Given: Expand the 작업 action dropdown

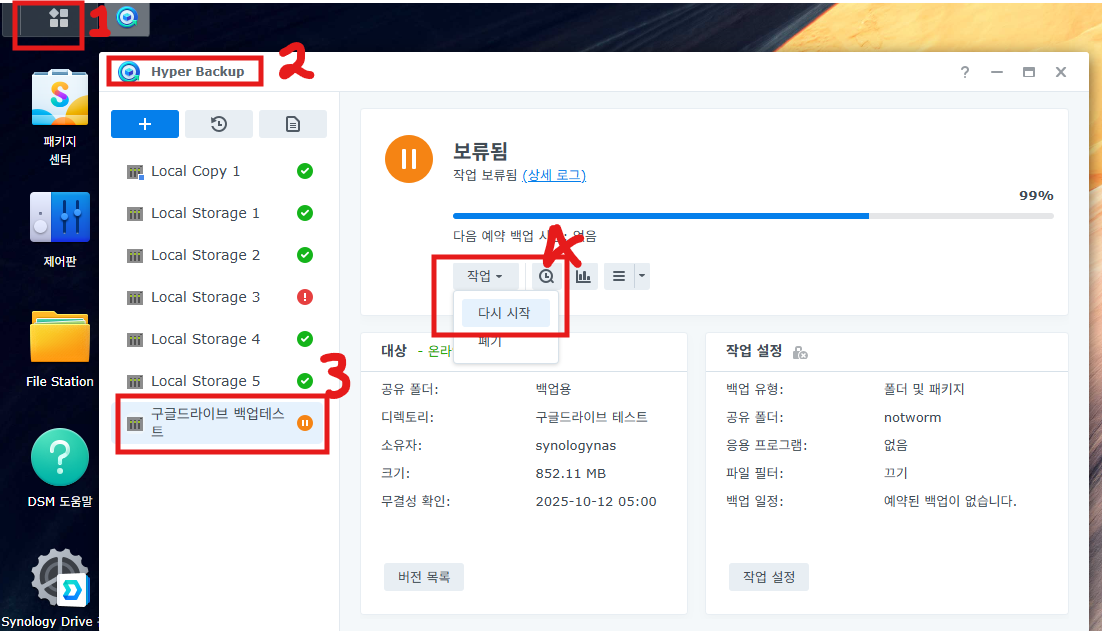Looking at the screenshot, I should coord(485,276).
